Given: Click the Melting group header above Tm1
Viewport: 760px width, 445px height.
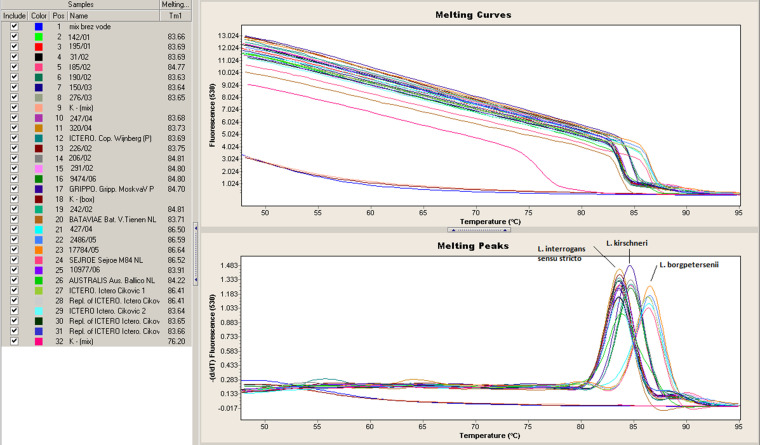Looking at the screenshot, I should pyautogui.click(x=175, y=5).
